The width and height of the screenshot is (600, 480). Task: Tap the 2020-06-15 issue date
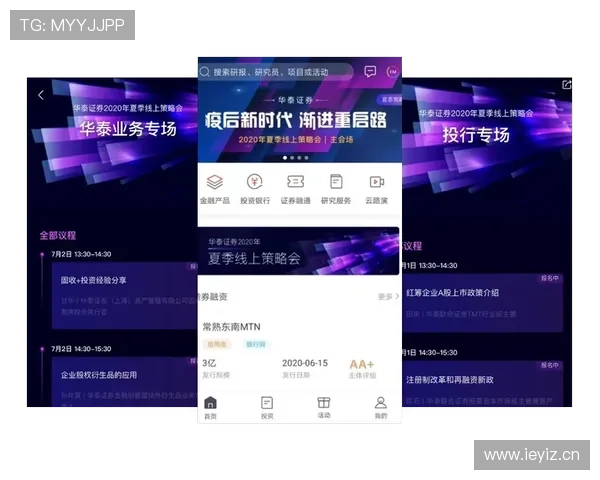point(305,363)
